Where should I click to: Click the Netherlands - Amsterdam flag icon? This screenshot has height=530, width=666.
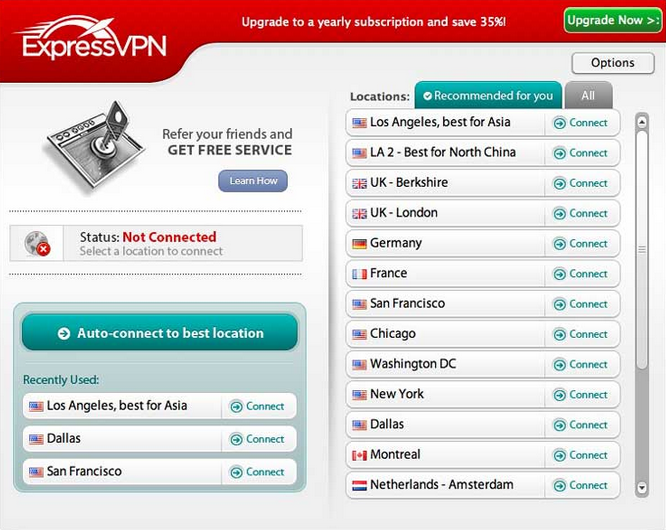[359, 485]
